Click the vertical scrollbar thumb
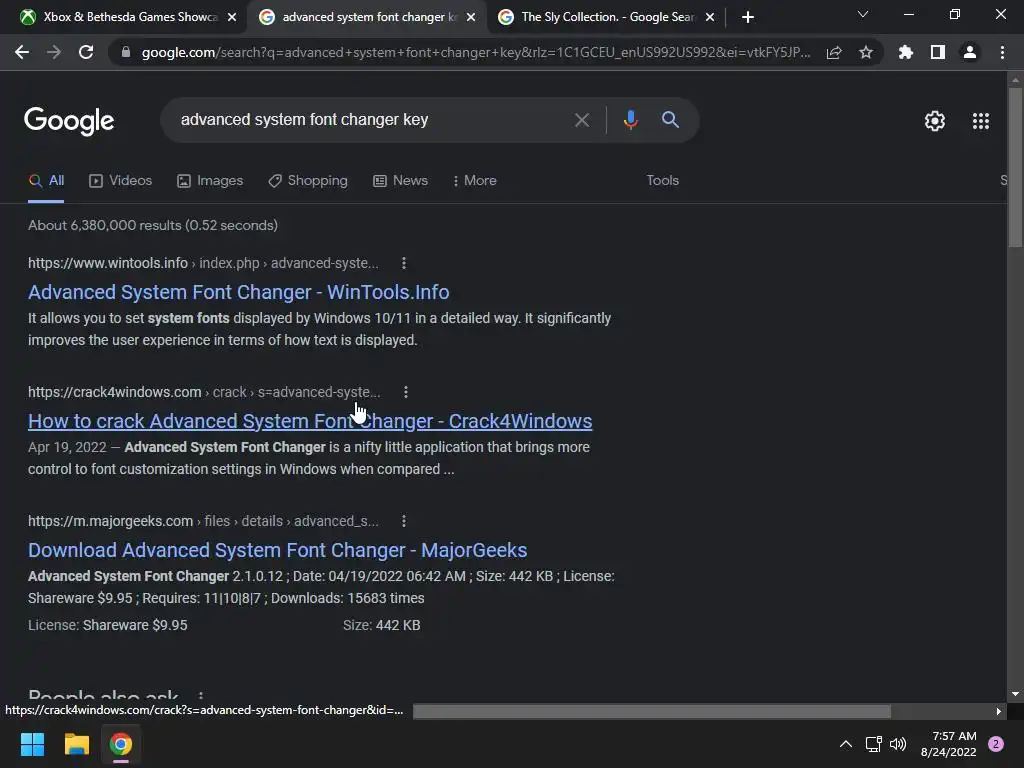Viewport: 1024px width, 768px height. pos(1015,167)
